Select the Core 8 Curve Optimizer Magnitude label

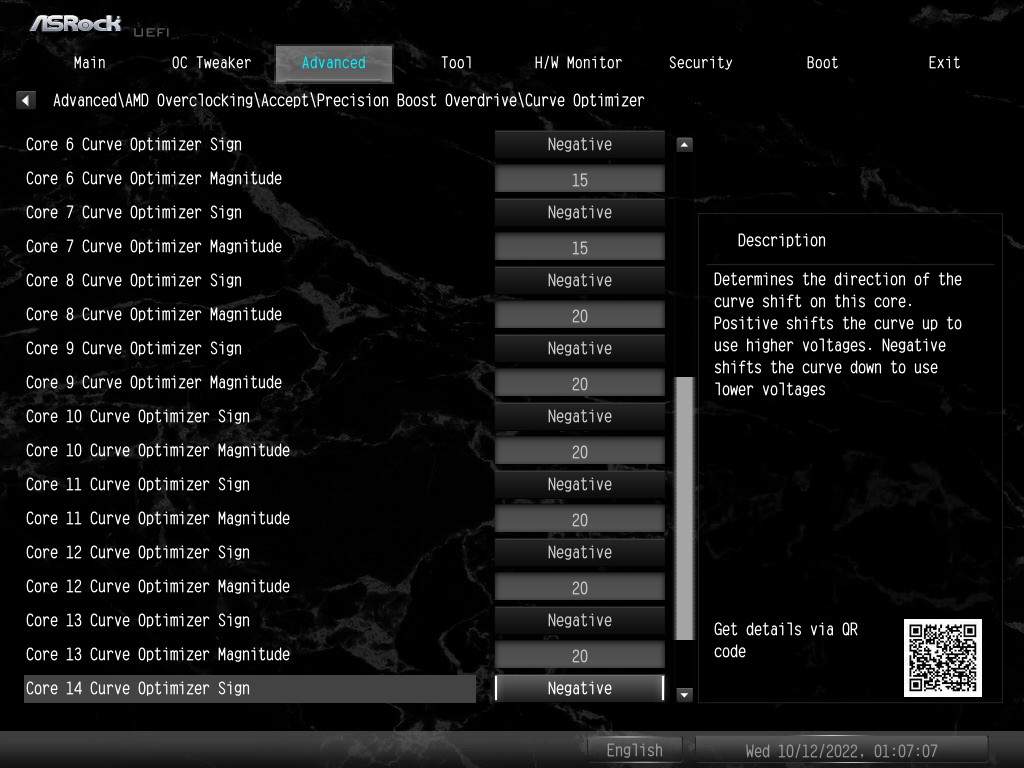tap(154, 314)
